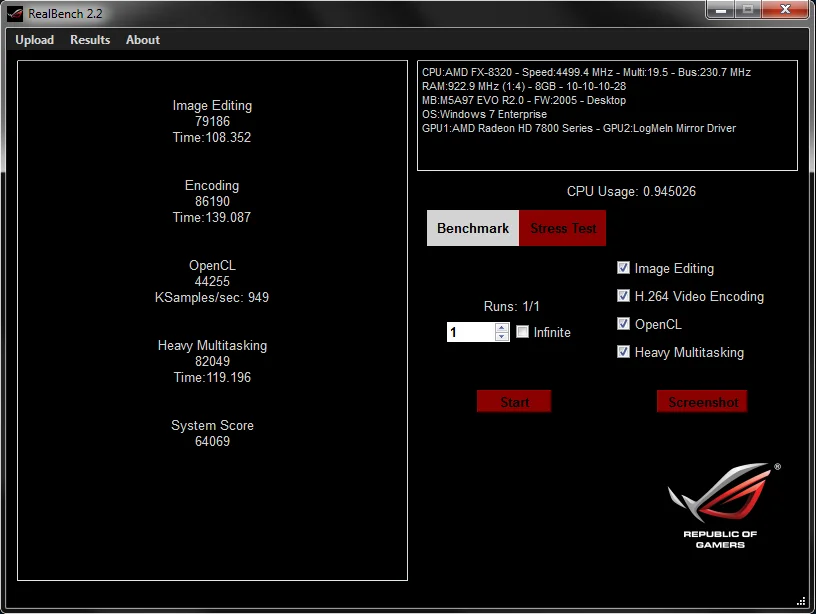The width and height of the screenshot is (816, 614).
Task: Switch to the Benchmark tab
Action: [x=473, y=228]
